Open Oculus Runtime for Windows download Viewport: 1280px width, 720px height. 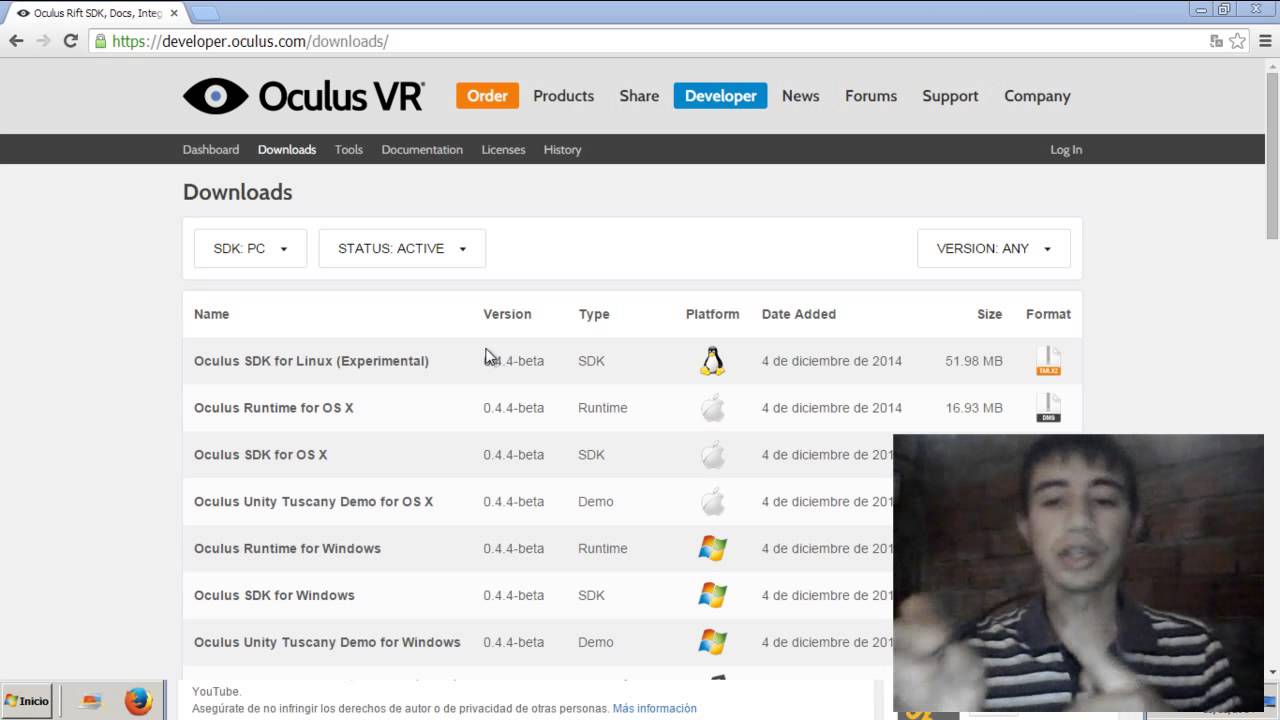pos(287,548)
